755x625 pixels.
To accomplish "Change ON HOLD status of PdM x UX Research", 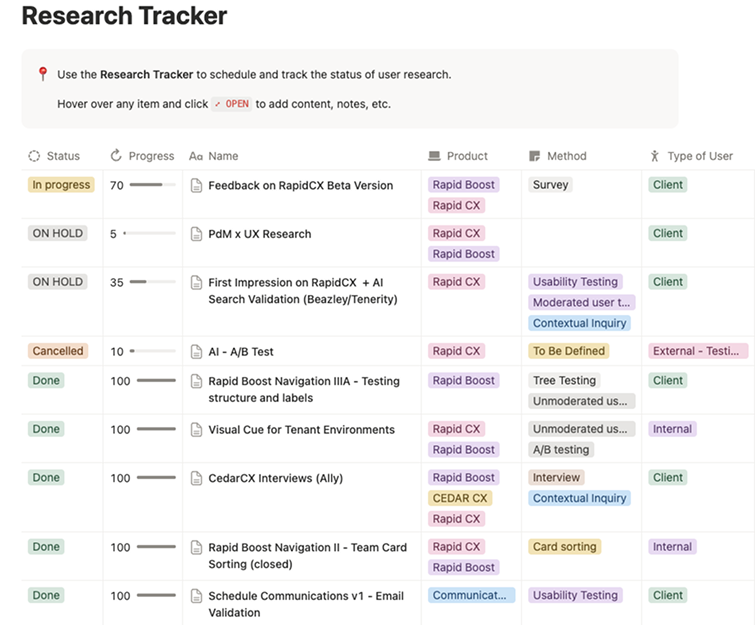I will click(57, 233).
